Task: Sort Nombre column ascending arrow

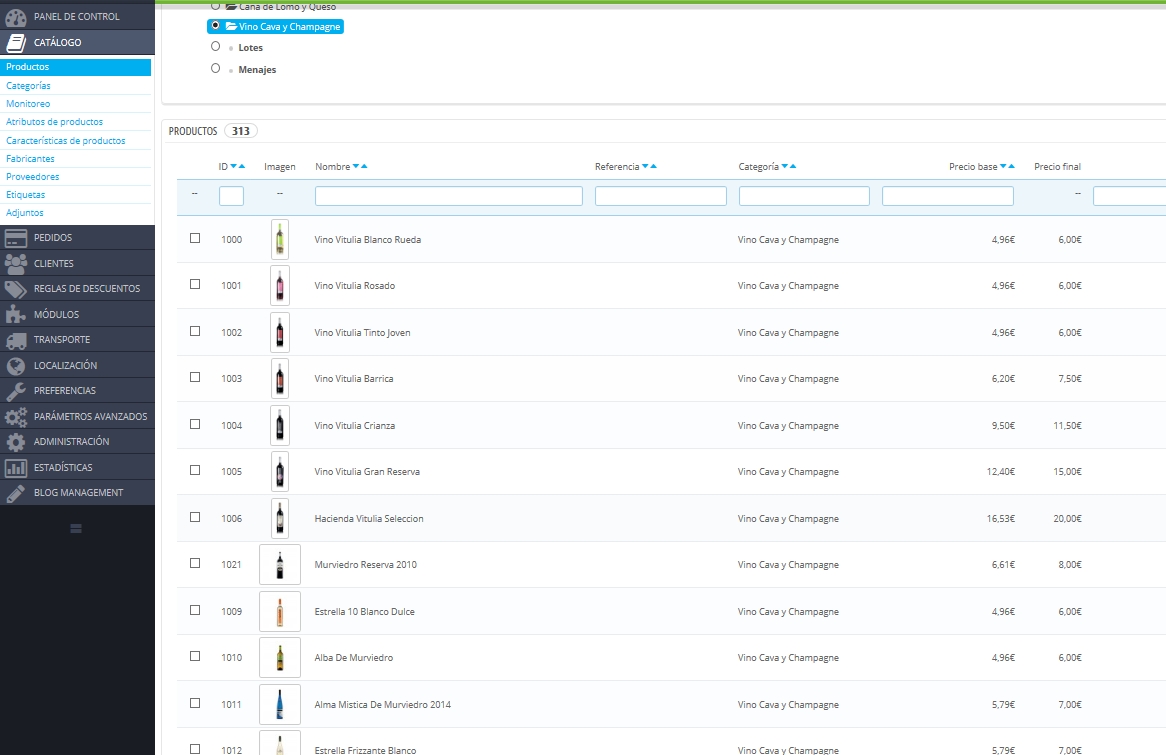Action: (364, 166)
